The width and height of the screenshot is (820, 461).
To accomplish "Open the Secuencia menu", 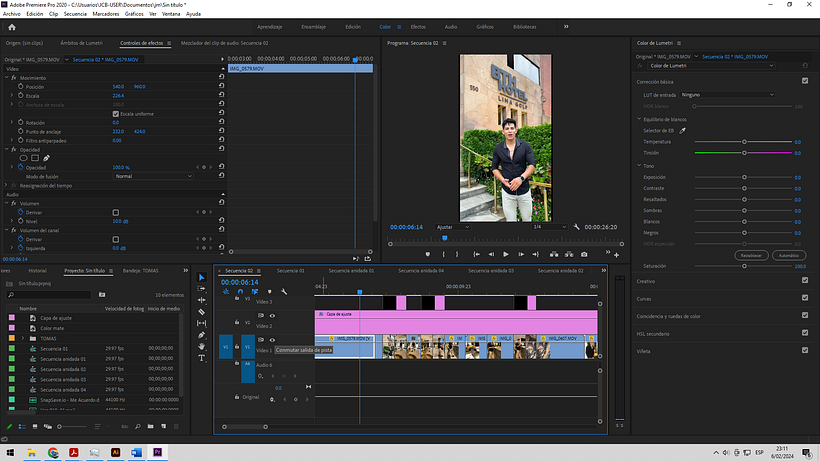I will point(75,14).
